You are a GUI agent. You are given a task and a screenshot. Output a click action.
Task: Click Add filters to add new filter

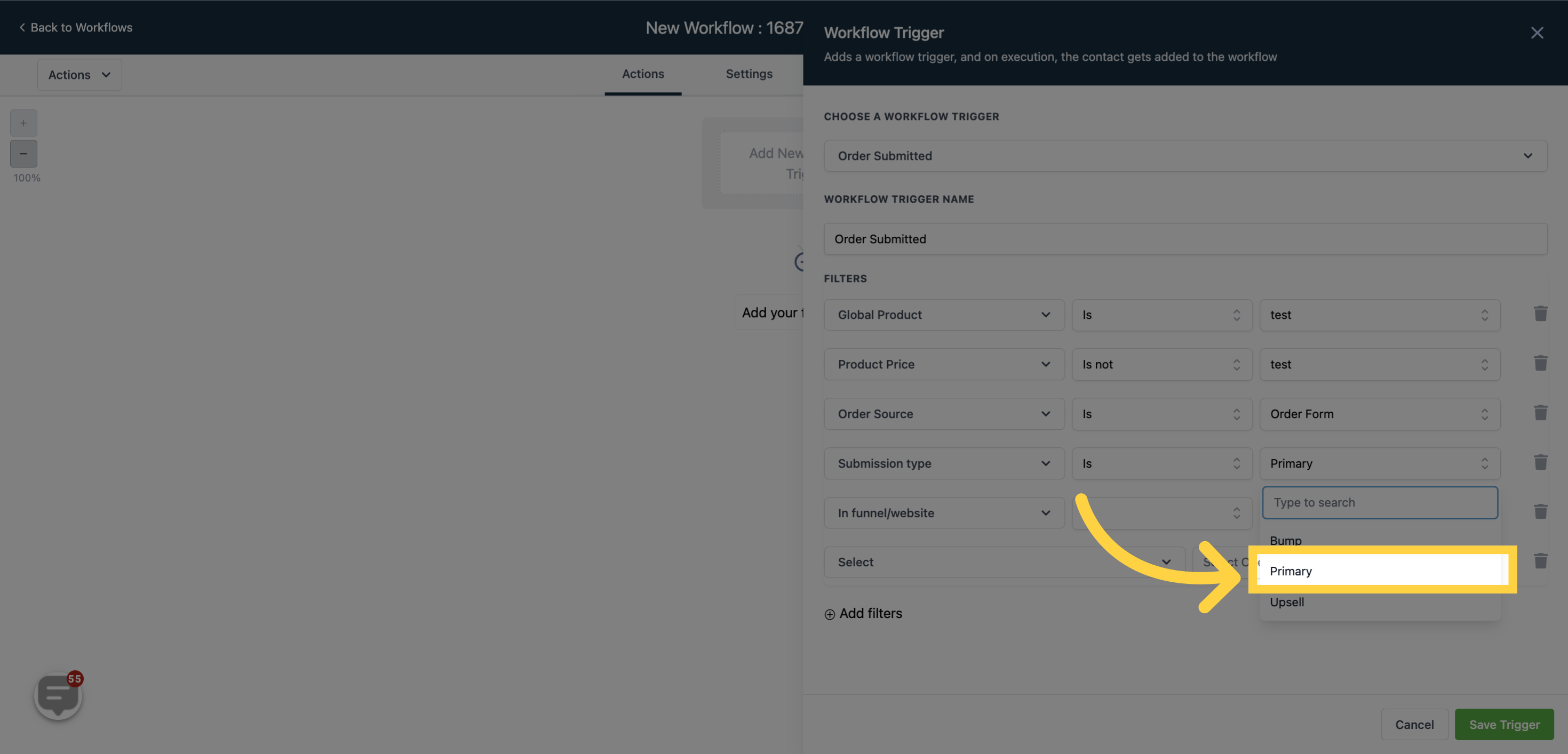pos(863,613)
